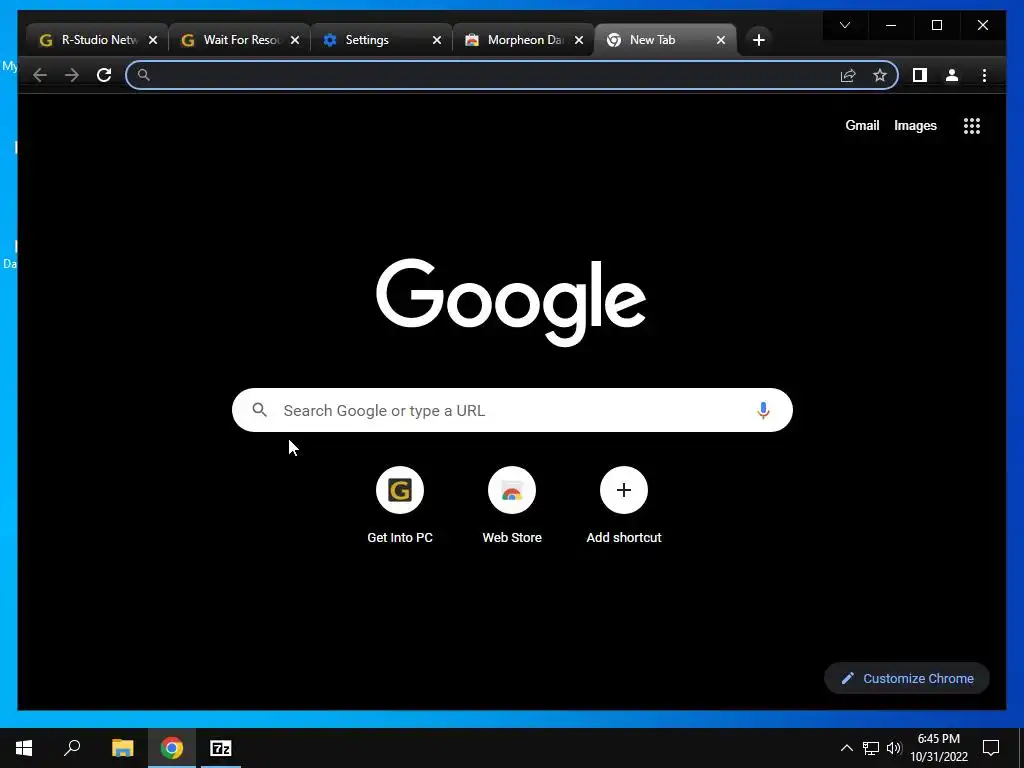Open Windows taskbar search
Viewport: 1024px width, 768px height.
click(x=72, y=748)
